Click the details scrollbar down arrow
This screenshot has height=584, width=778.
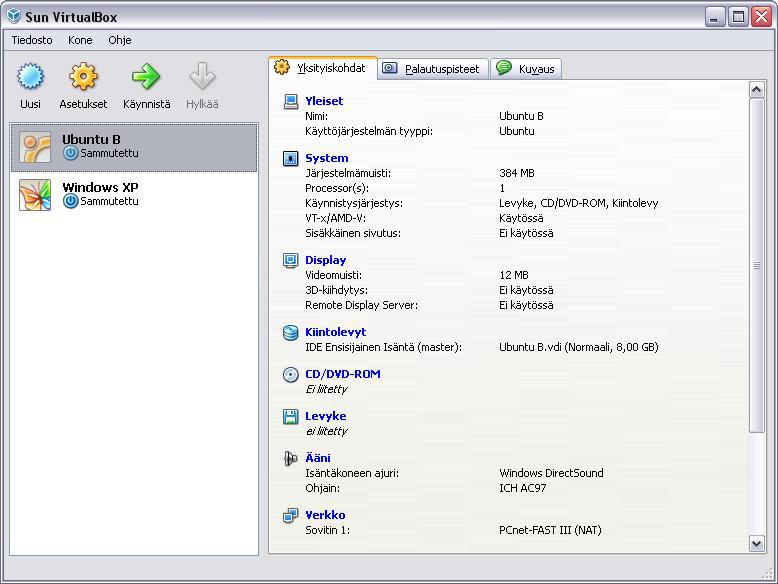click(757, 543)
